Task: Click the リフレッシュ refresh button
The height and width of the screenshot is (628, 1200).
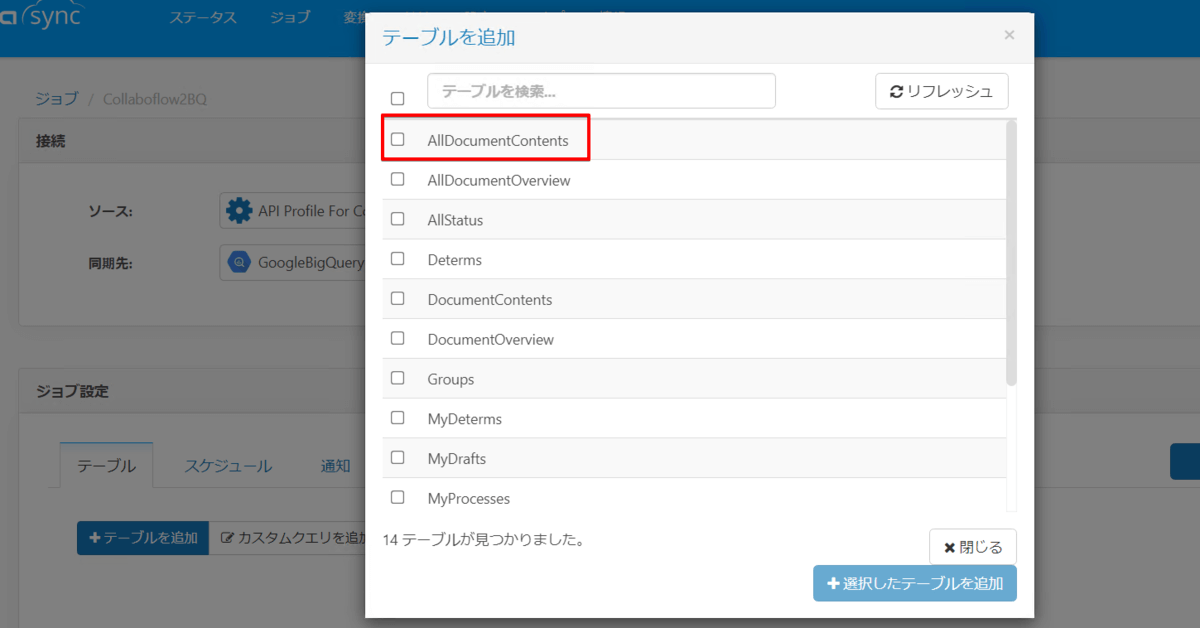Action: (x=941, y=91)
